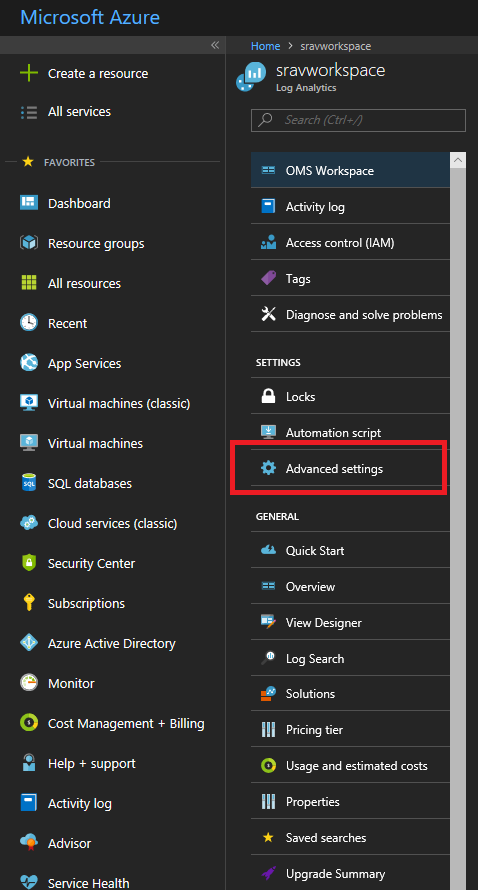This screenshot has width=478, height=890.
Task: Open the Pricing tier option
Action: [x=350, y=729]
